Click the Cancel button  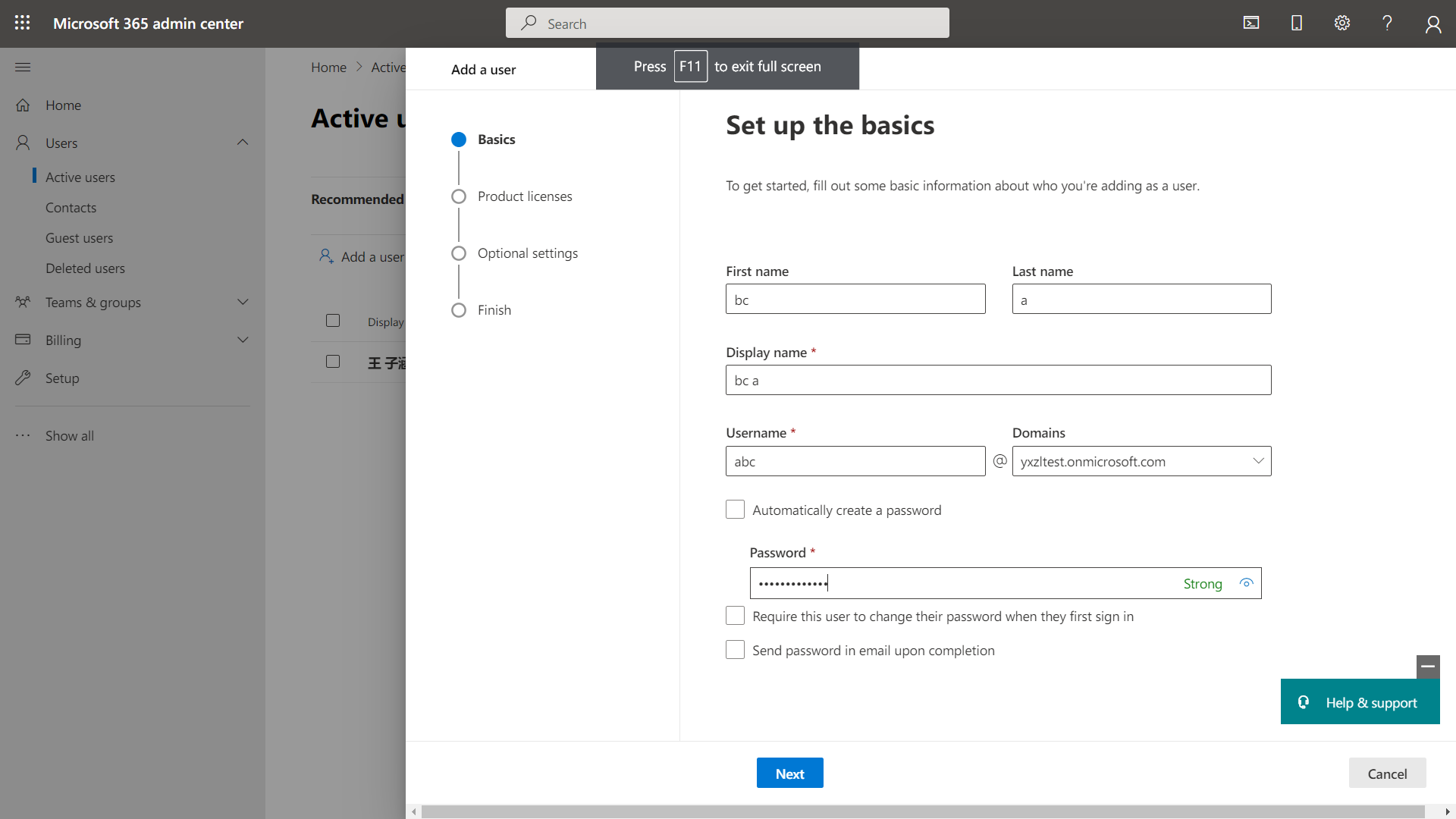[1386, 773]
